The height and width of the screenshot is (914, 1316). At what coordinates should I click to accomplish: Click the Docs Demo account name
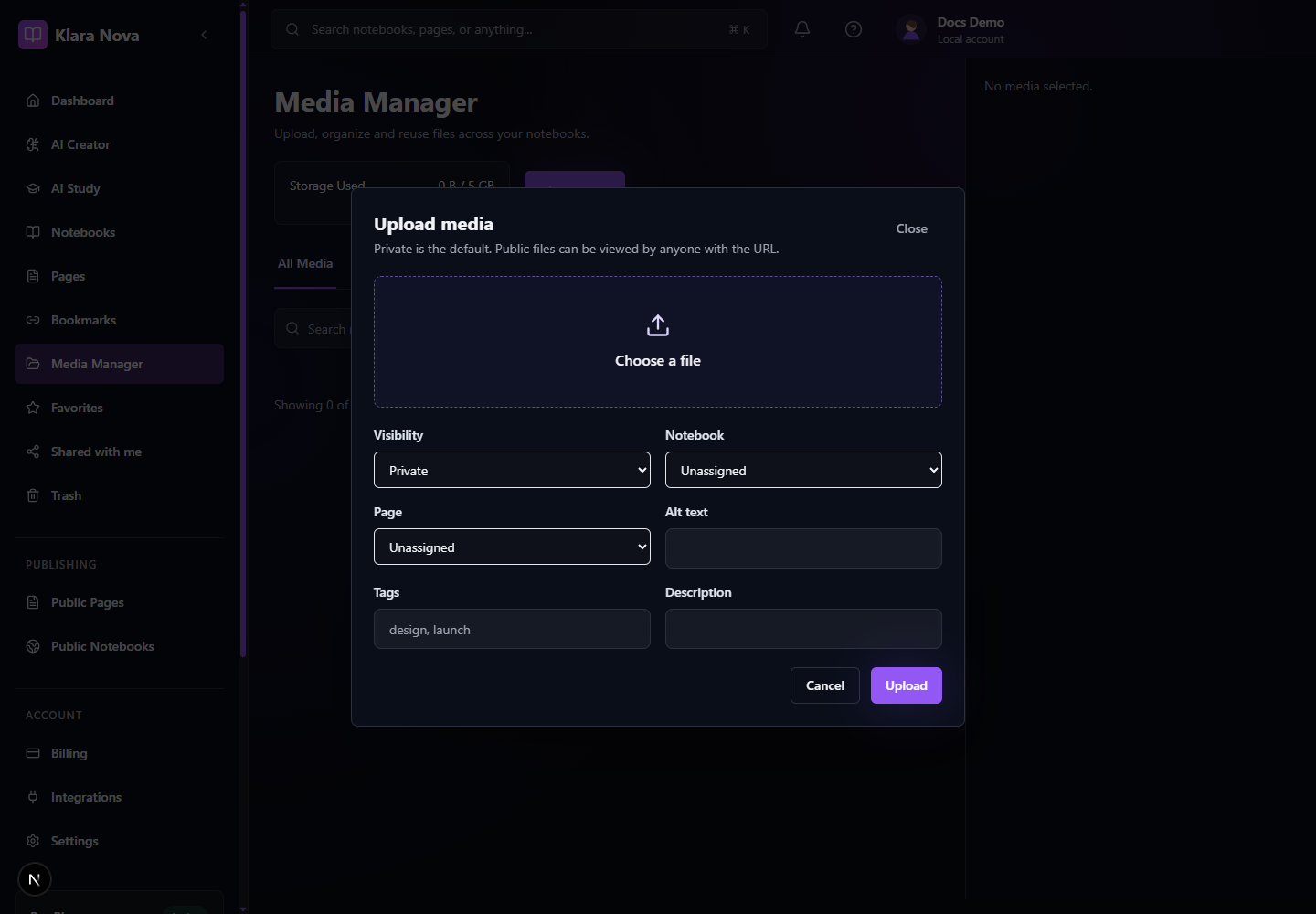click(971, 22)
